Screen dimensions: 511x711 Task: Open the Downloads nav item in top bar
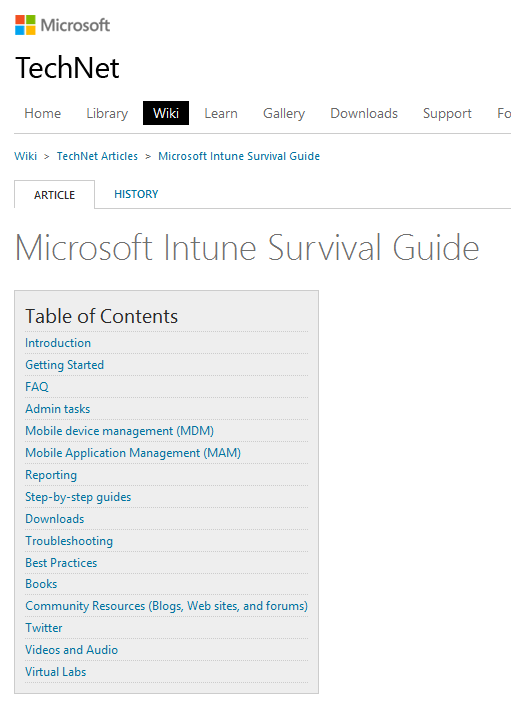coord(364,113)
